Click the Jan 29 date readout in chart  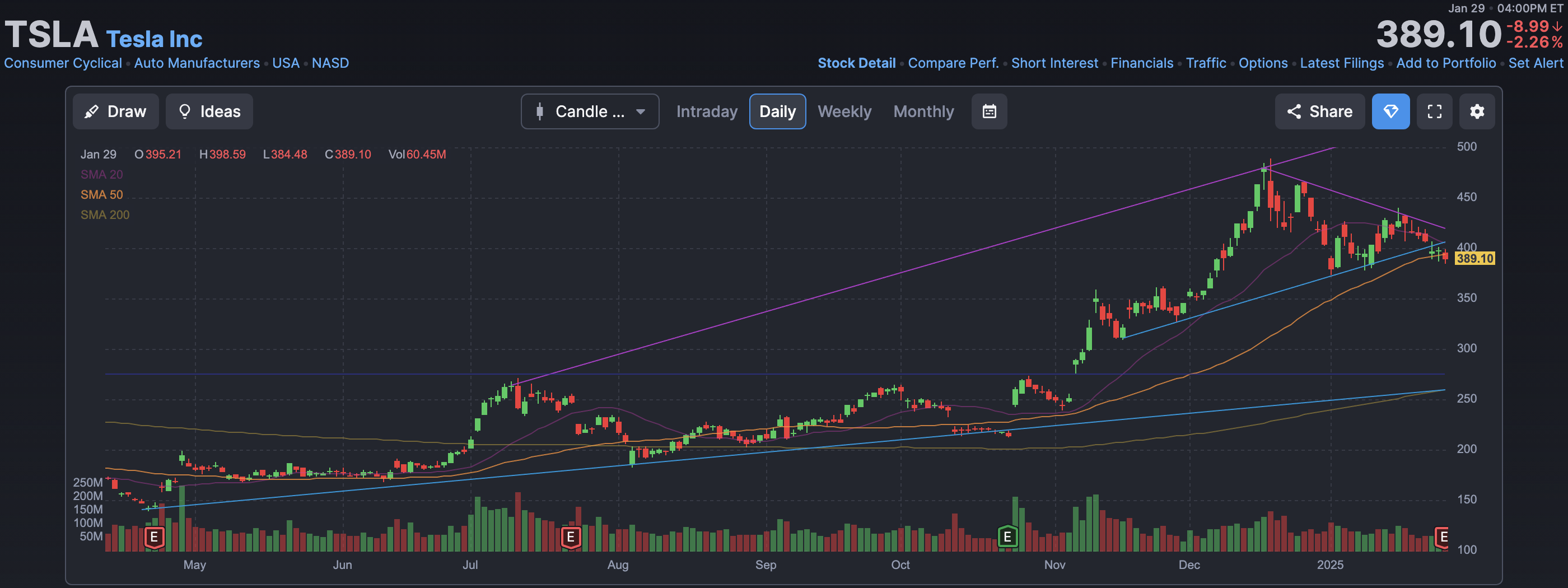[98, 154]
